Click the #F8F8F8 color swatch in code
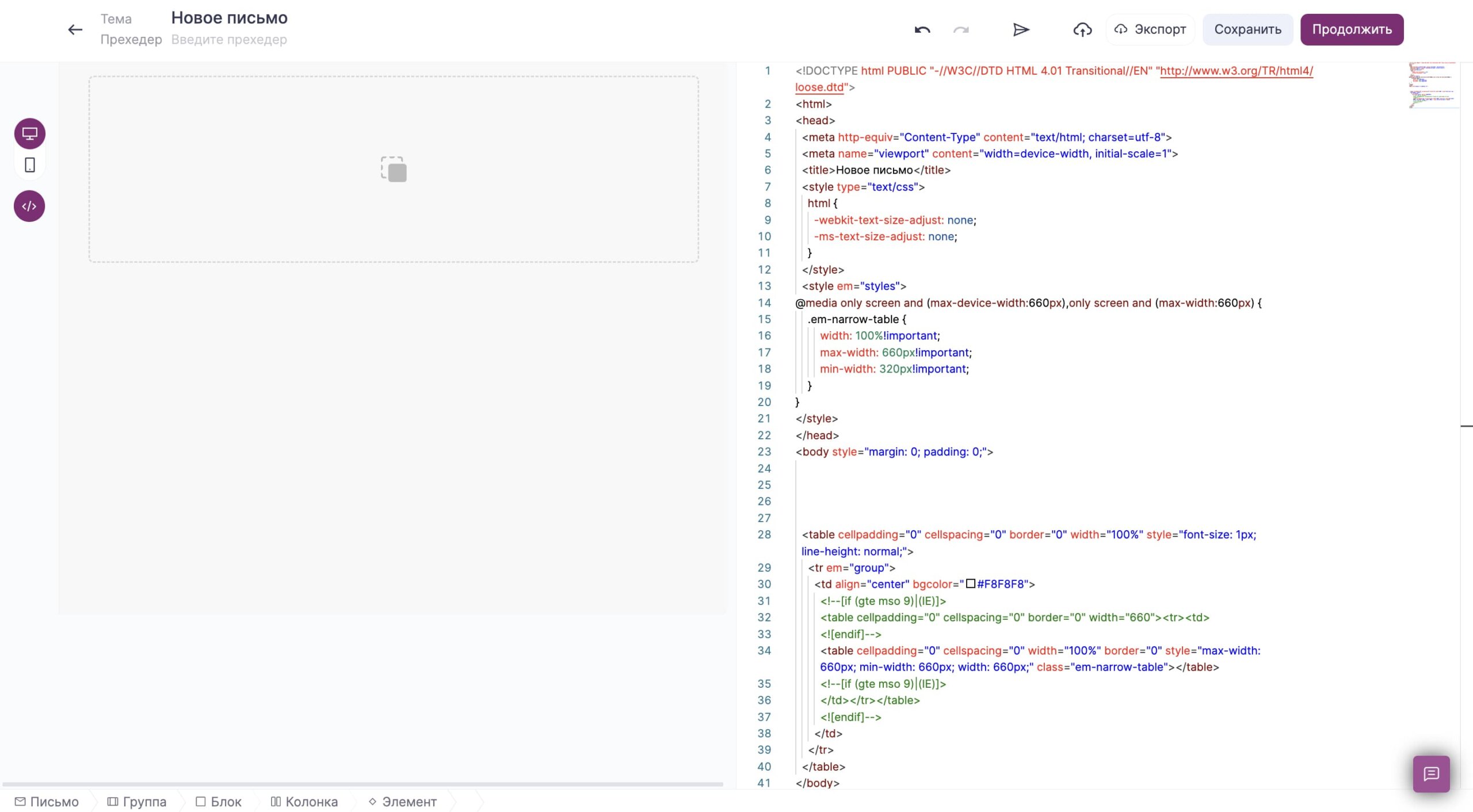 pyautogui.click(x=970, y=584)
